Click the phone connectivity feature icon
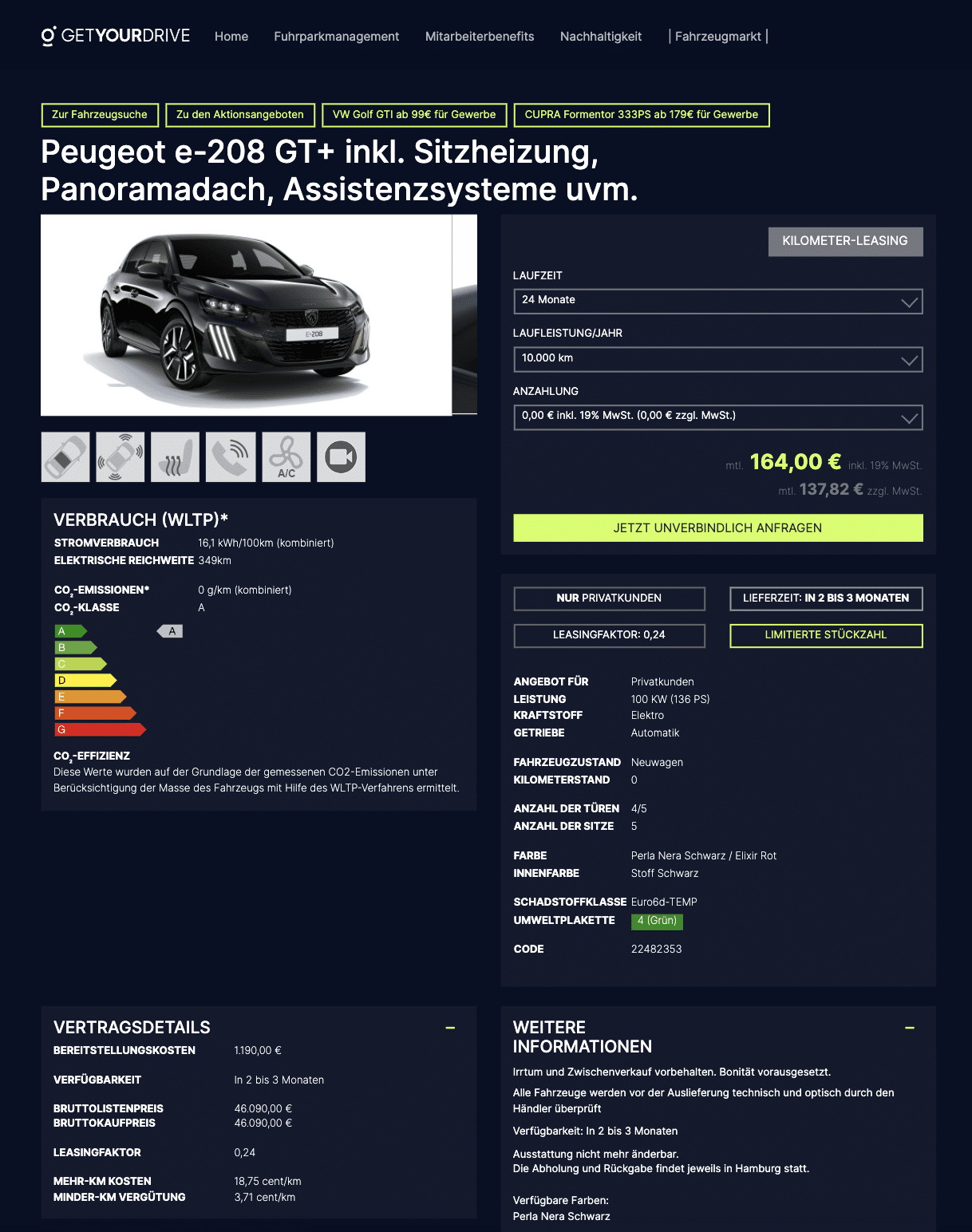972x1232 pixels. pos(231,457)
